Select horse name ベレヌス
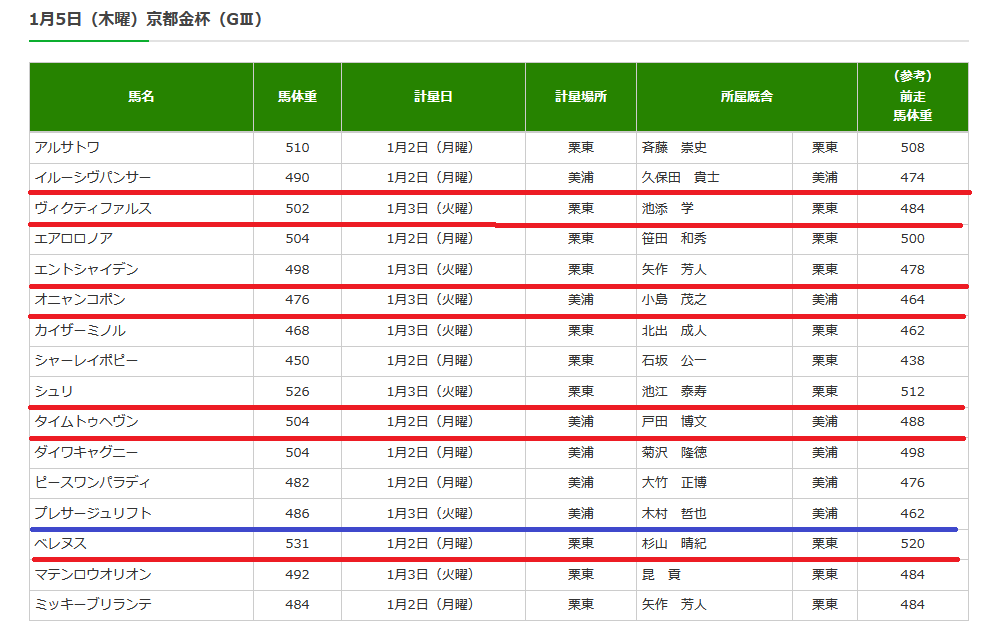 [x=61, y=543]
